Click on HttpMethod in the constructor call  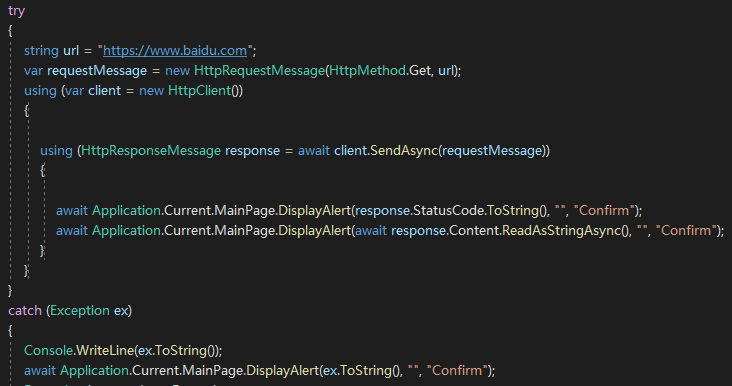coord(367,70)
